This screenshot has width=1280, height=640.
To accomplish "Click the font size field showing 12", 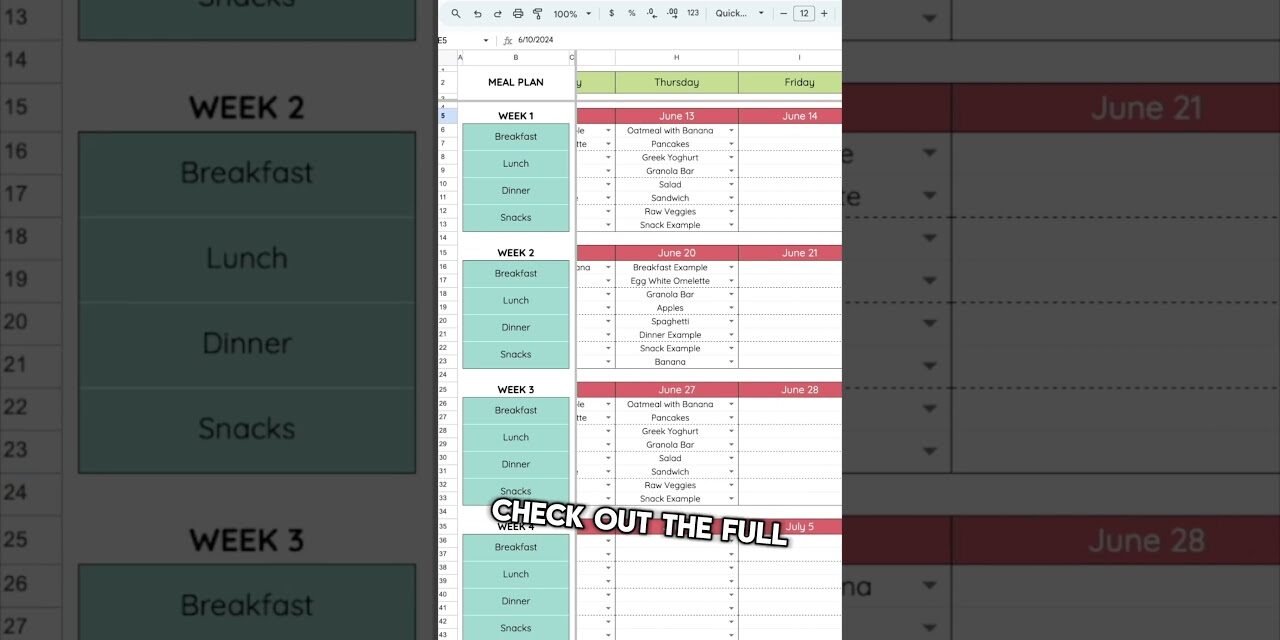I will pyautogui.click(x=804, y=13).
